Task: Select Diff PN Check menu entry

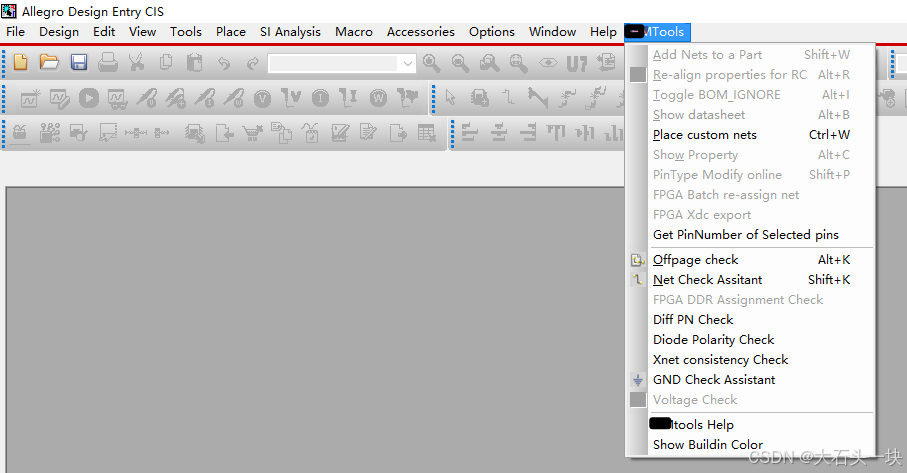Action: (x=751, y=320)
